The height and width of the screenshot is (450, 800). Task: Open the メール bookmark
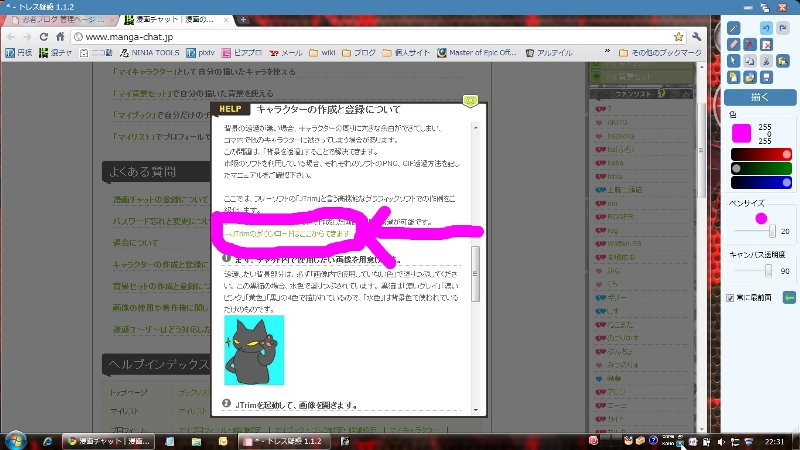click(286, 53)
